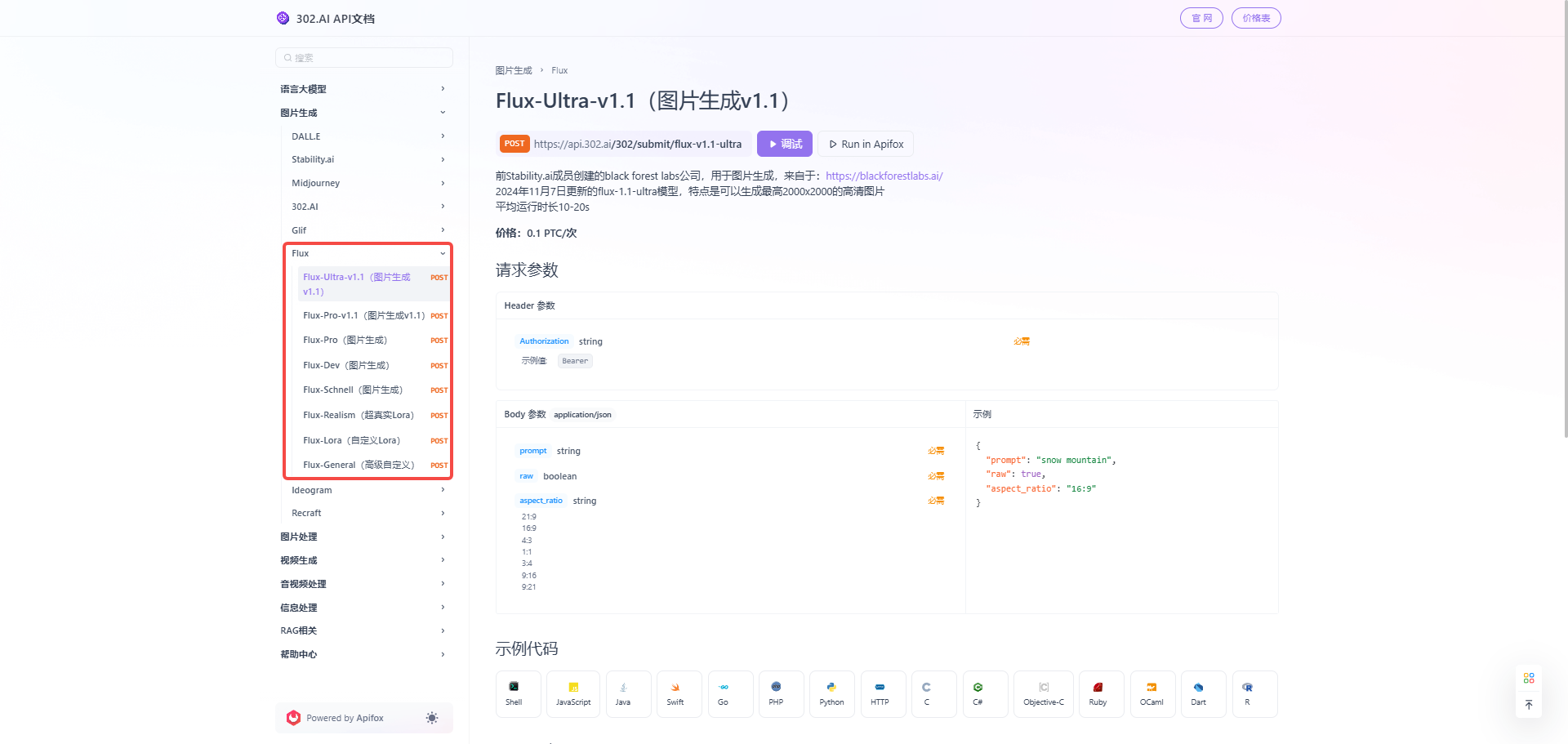Select the R code example icon
The height and width of the screenshot is (744, 1568).
click(x=1247, y=687)
